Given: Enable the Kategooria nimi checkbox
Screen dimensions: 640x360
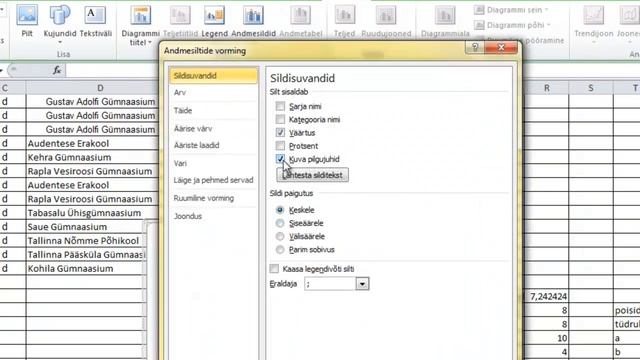Looking at the screenshot, I should click(280, 119).
